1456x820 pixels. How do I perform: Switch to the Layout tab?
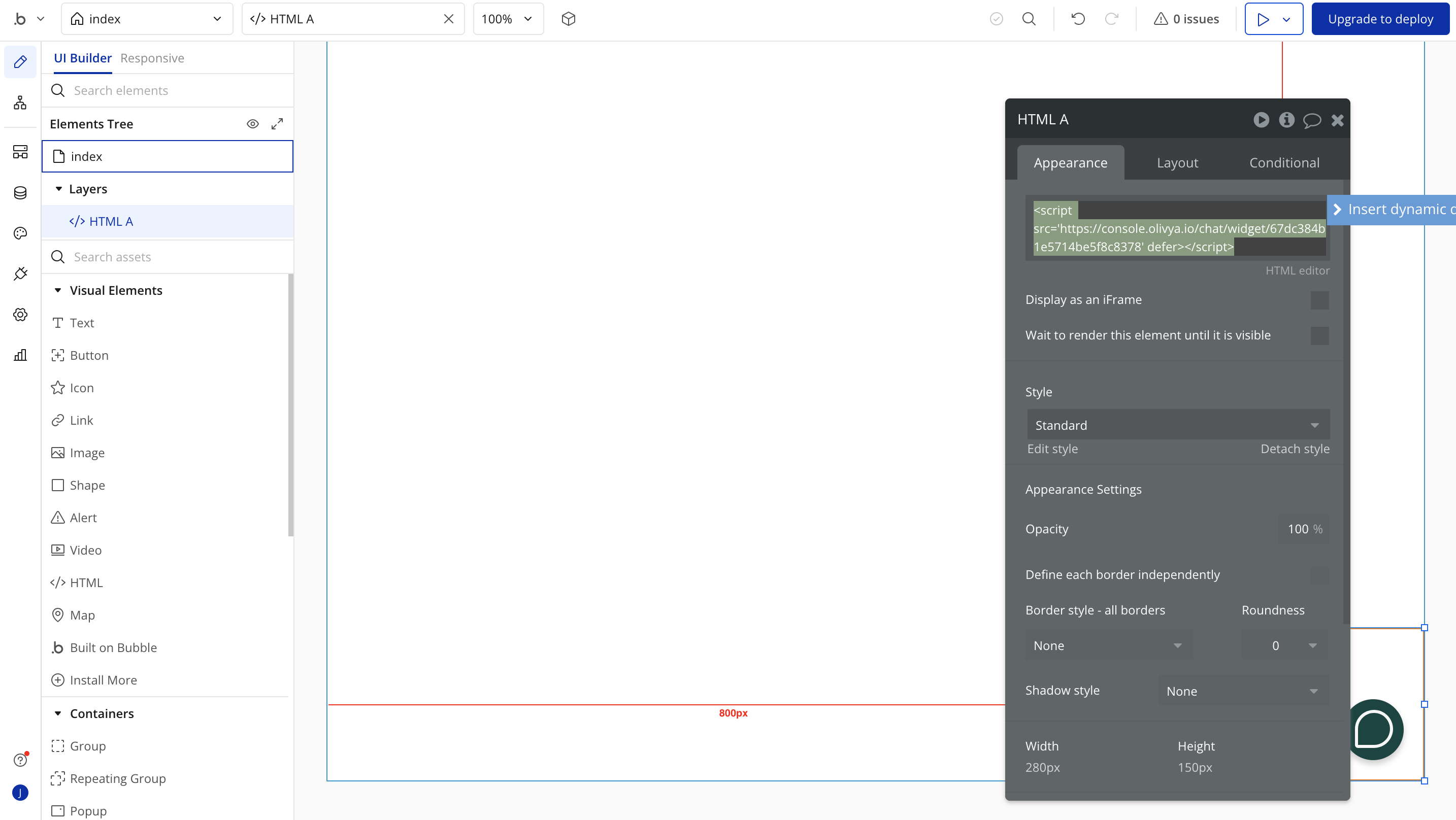pos(1177,163)
